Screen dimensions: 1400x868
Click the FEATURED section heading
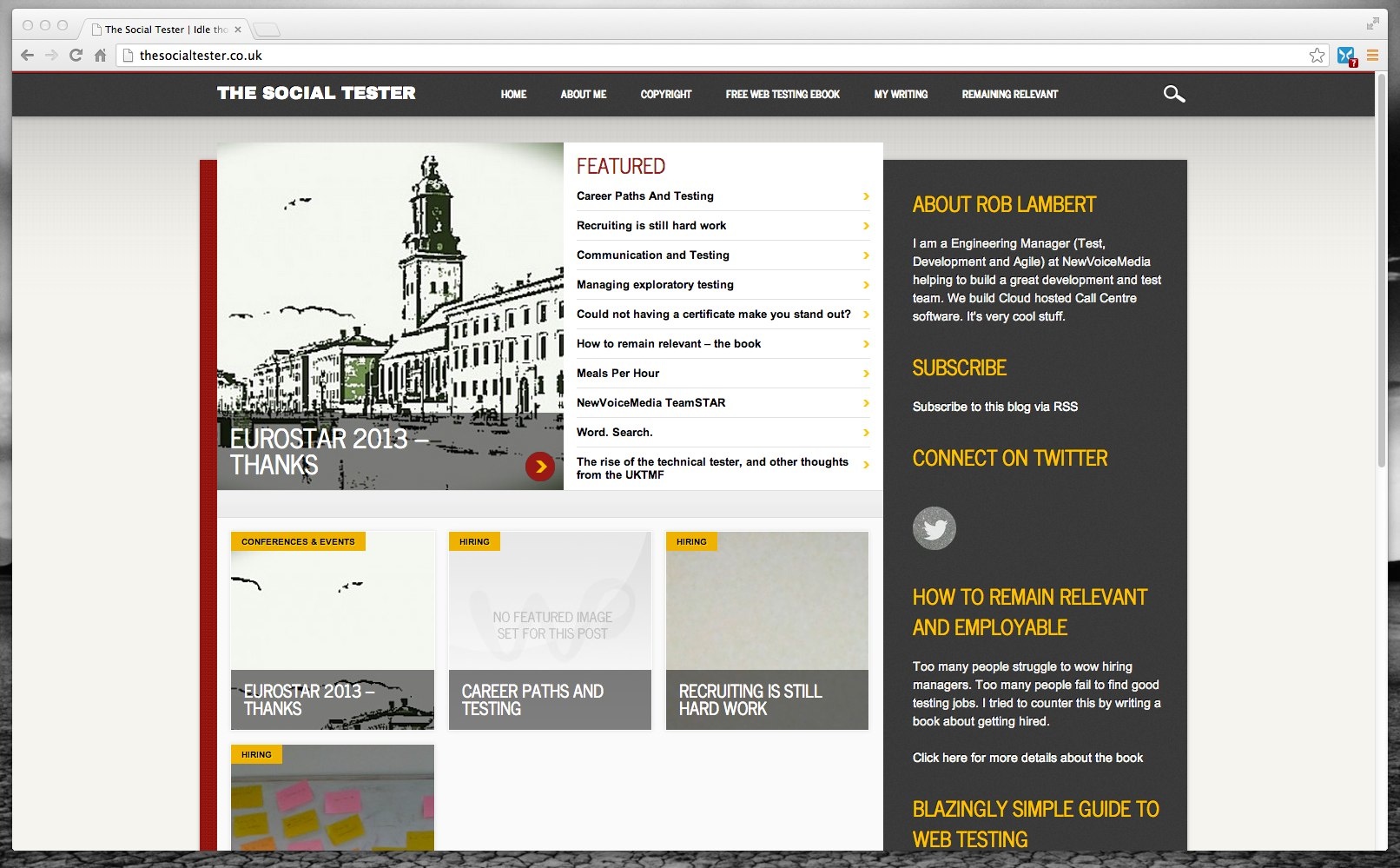coord(621,166)
